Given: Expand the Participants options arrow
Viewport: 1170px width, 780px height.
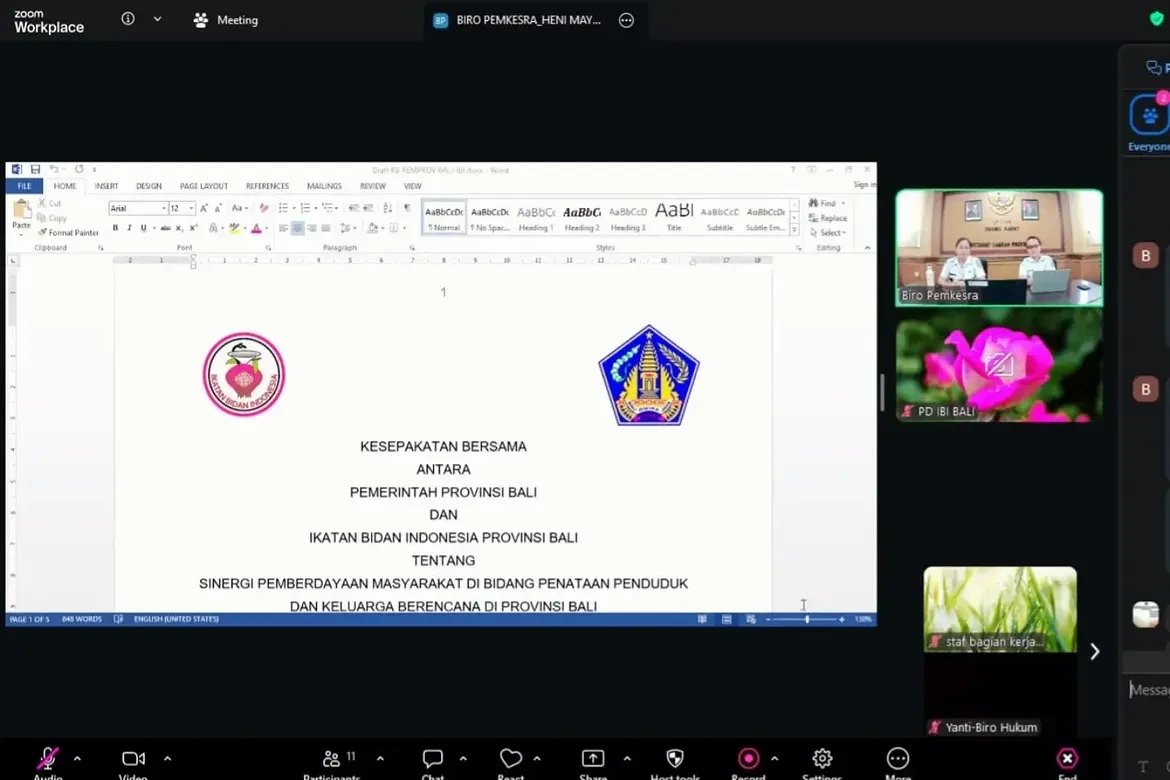Looking at the screenshot, I should point(381,758).
